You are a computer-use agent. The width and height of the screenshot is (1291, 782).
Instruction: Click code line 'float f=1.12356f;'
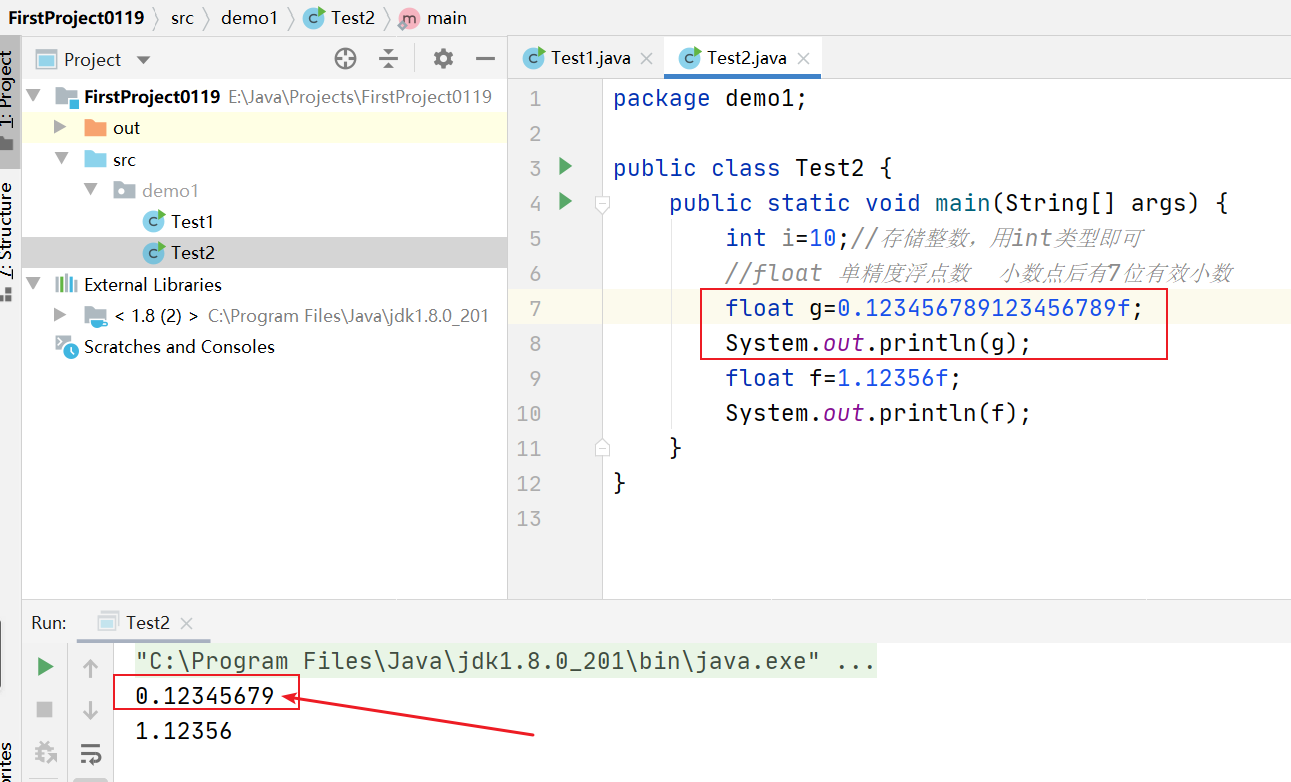click(843, 378)
